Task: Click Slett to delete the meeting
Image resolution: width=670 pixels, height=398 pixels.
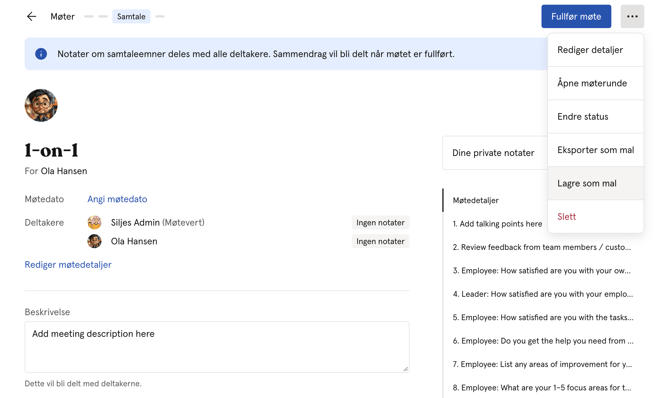Action: (x=596, y=217)
